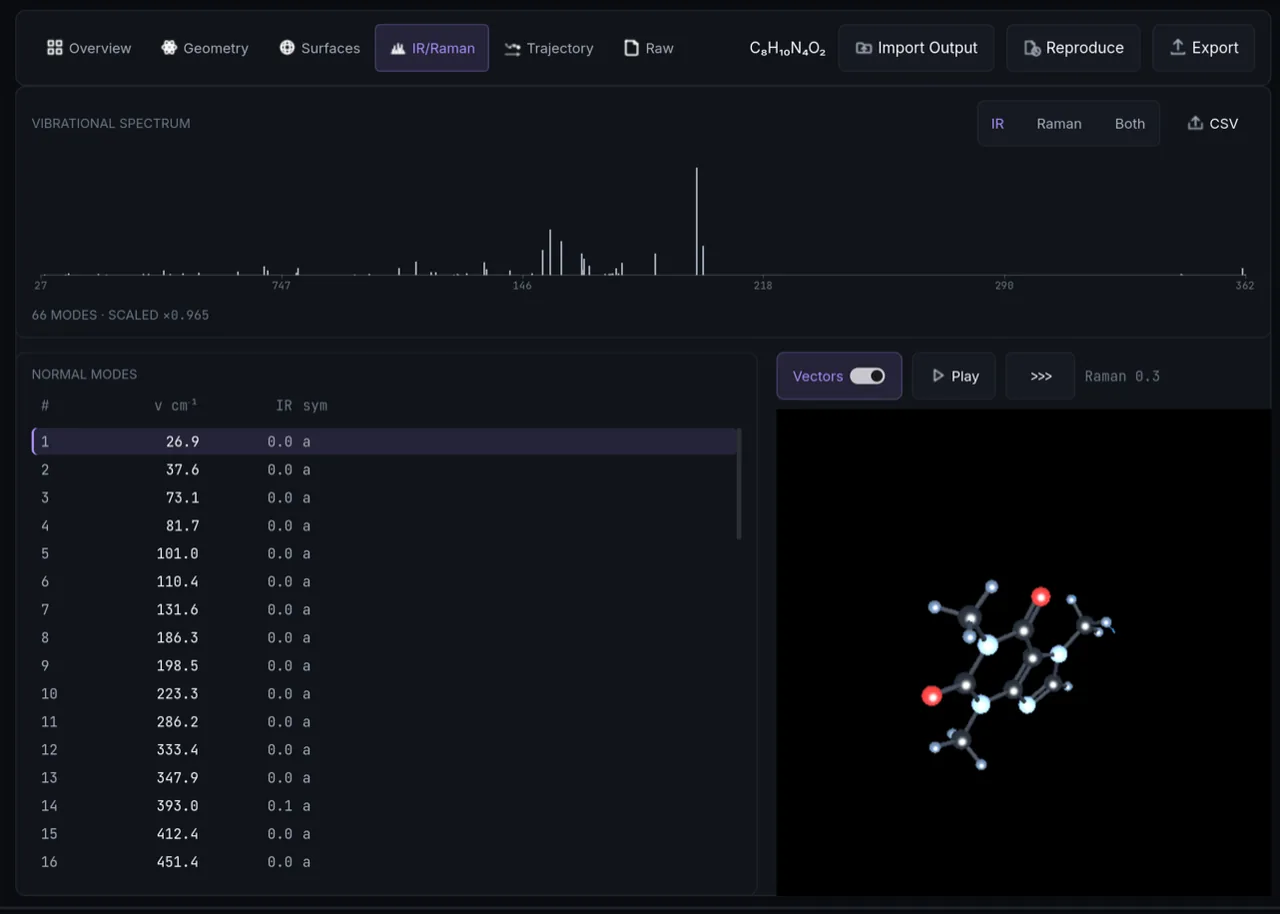Open the Overview tab grid icon

(55, 48)
